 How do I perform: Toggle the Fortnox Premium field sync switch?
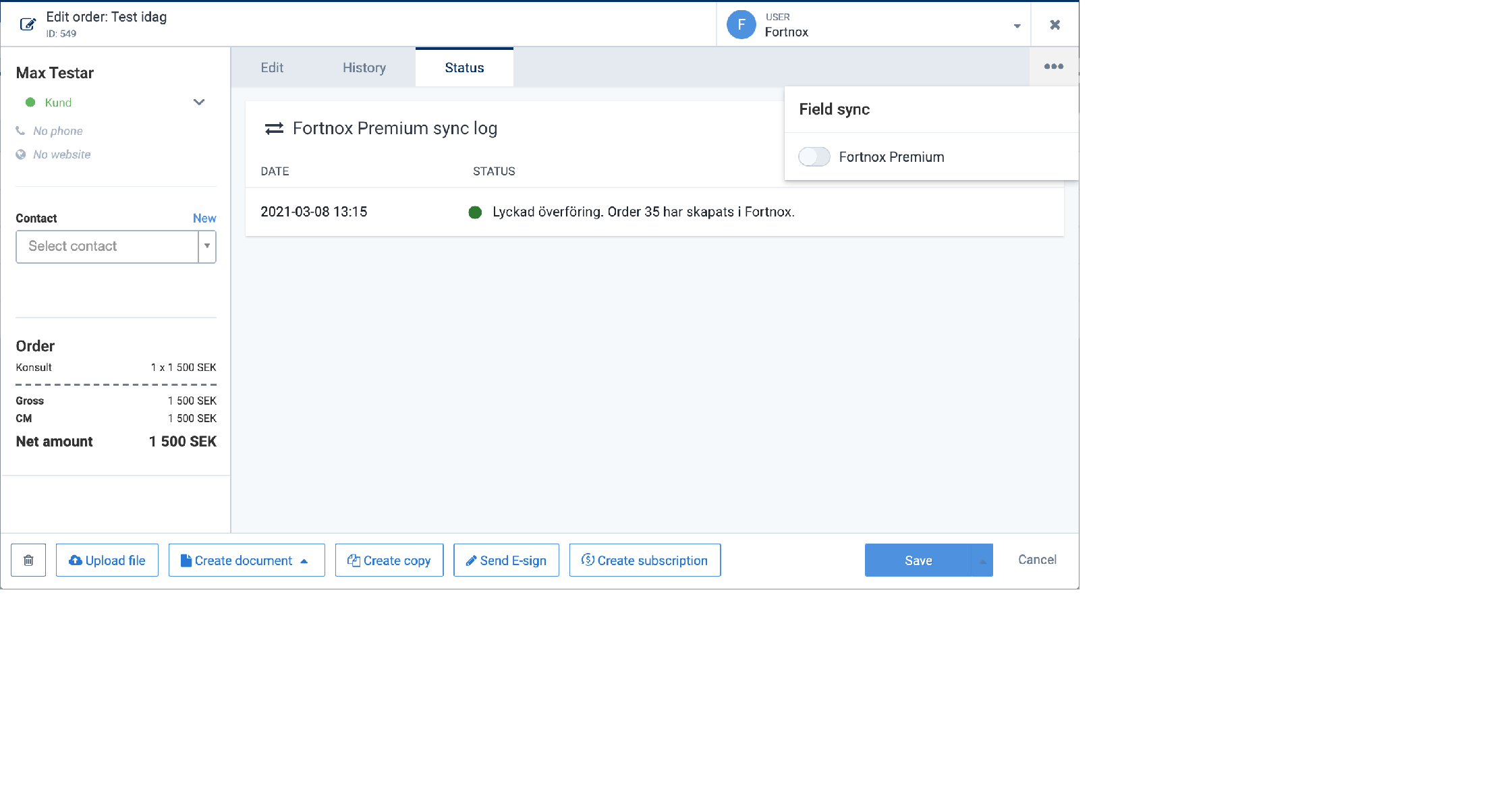[x=814, y=157]
